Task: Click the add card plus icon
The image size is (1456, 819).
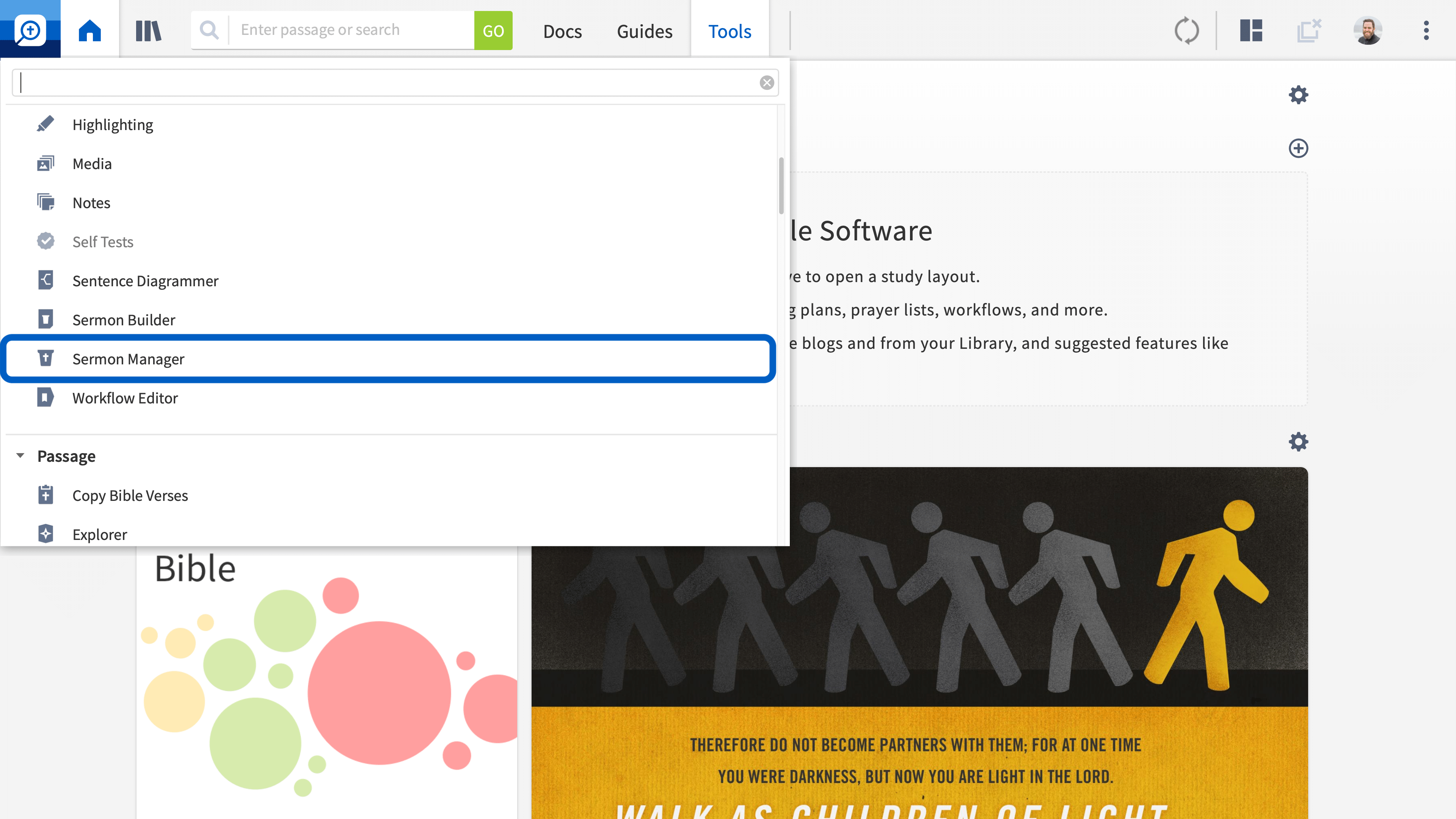Action: click(1298, 148)
